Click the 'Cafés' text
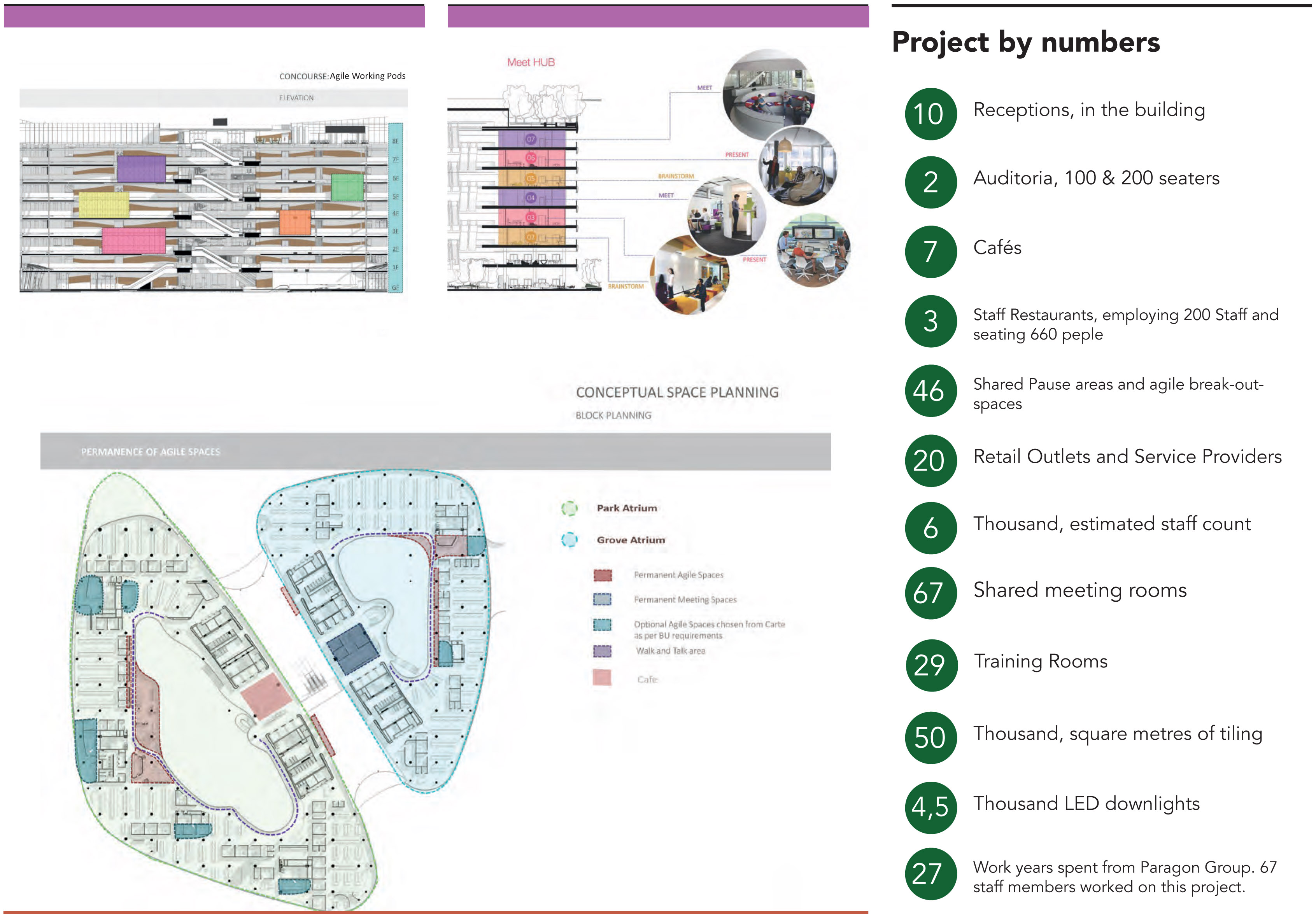 tap(997, 247)
